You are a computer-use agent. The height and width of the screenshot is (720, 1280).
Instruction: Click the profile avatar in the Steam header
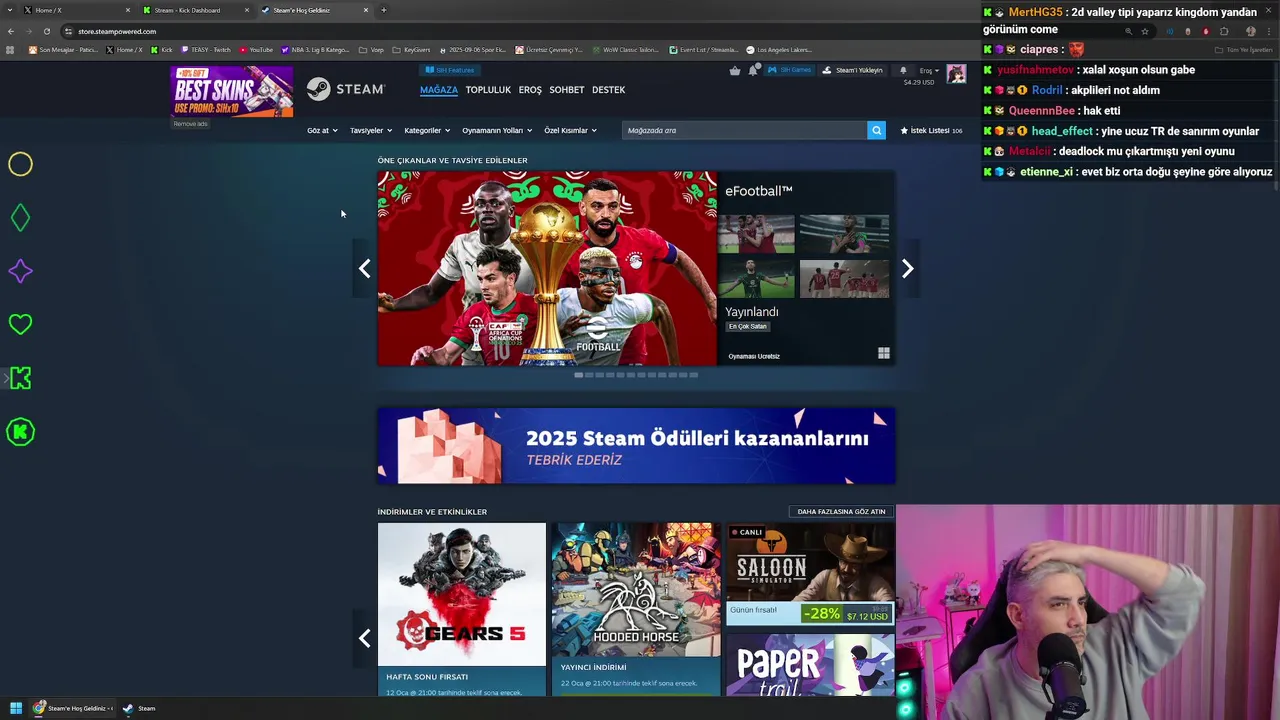tap(956, 74)
